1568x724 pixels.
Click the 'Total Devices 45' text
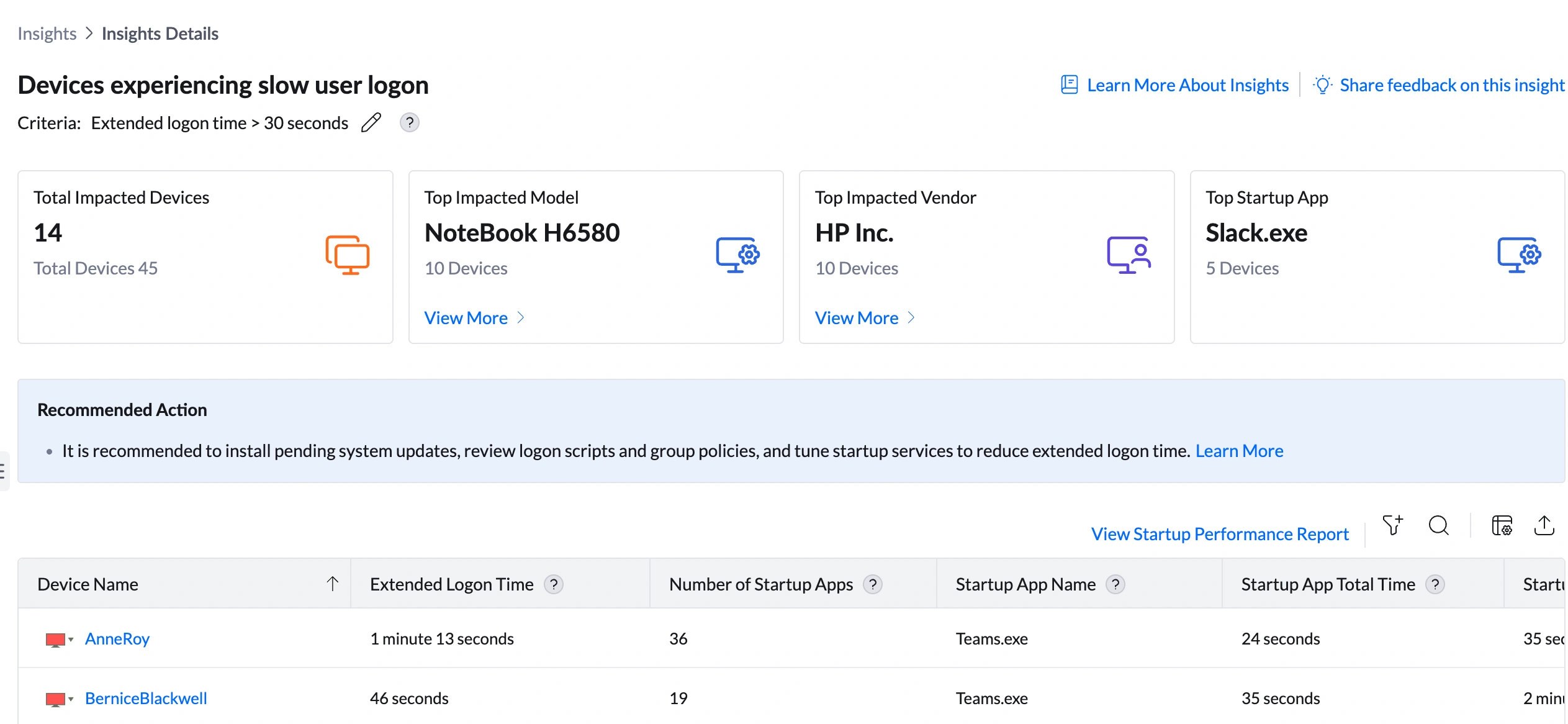pos(96,268)
